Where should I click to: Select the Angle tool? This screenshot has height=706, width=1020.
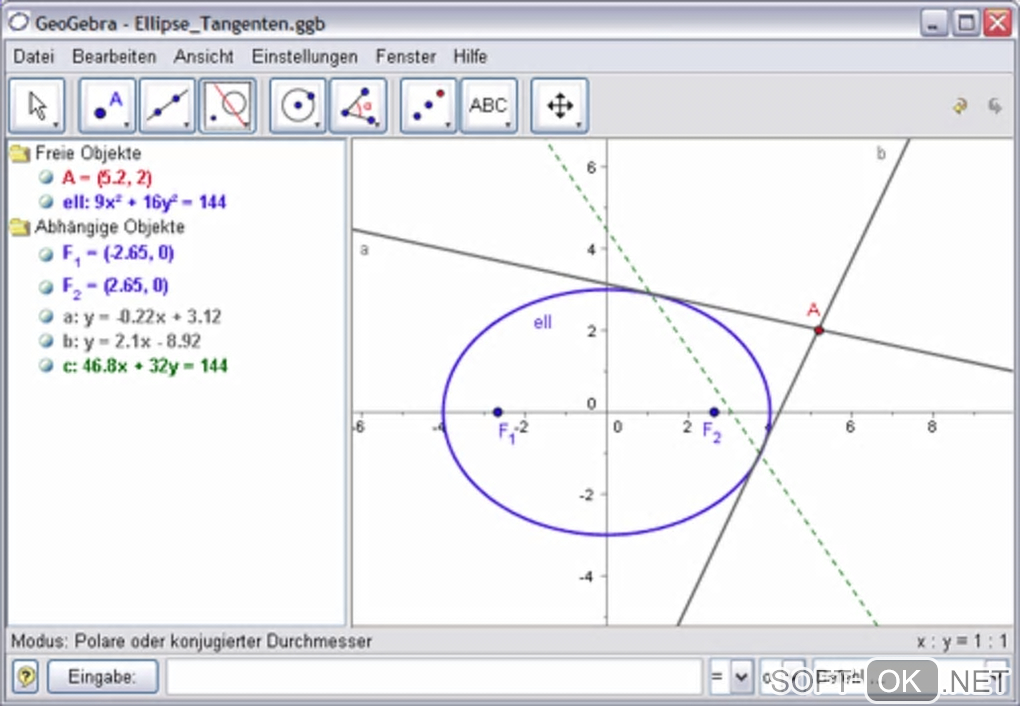tap(358, 106)
